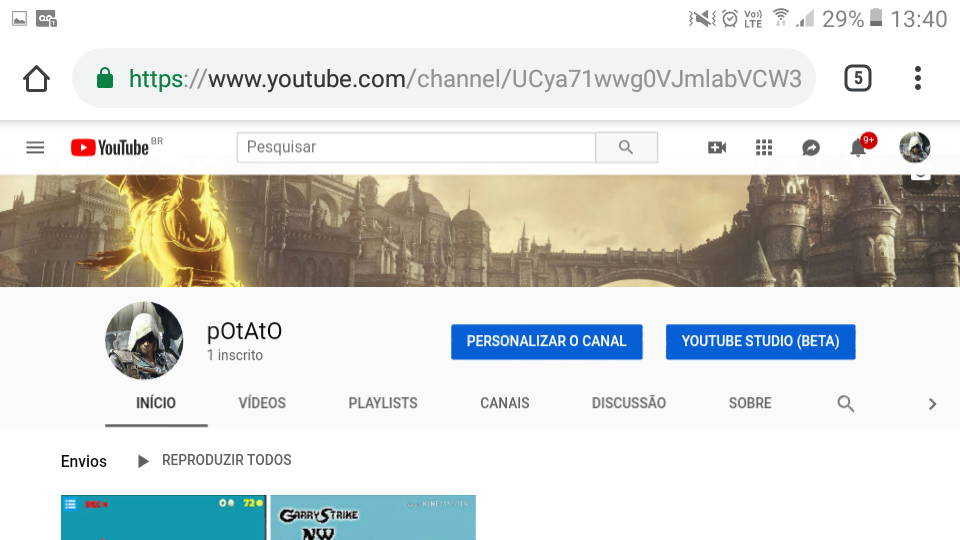
Task: Open notifications bell with 9+ badge
Action: click(x=862, y=146)
